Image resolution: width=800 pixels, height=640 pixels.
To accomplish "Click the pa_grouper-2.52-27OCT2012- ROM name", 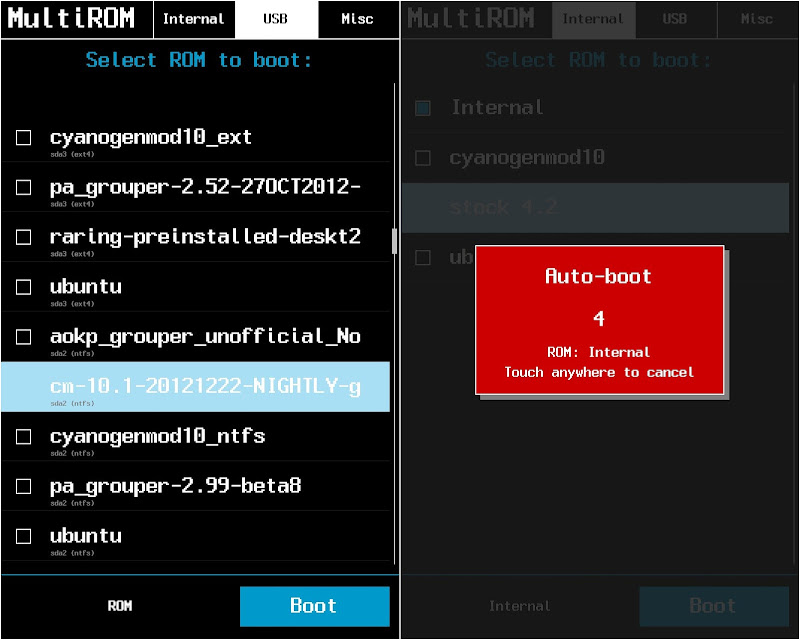I will (206, 187).
